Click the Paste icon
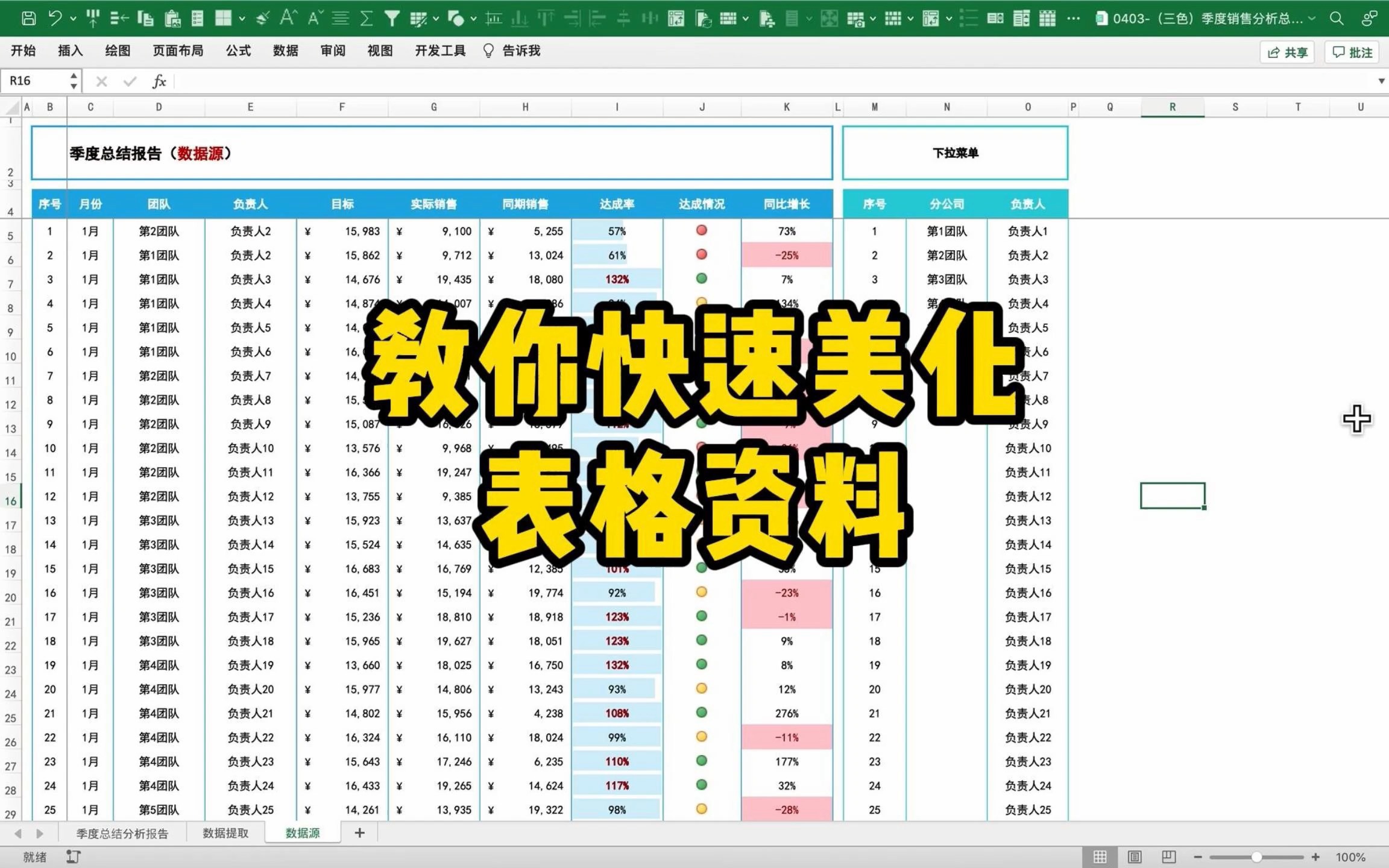This screenshot has height=868, width=1389. point(172,19)
